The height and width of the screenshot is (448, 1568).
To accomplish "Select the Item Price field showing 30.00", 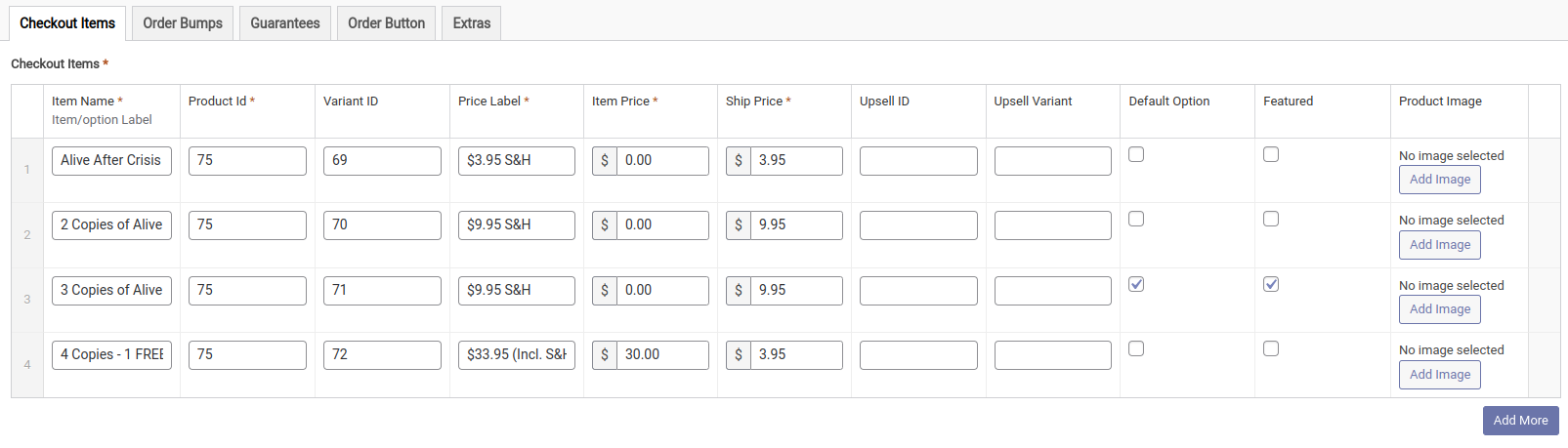I will pyautogui.click(x=661, y=355).
